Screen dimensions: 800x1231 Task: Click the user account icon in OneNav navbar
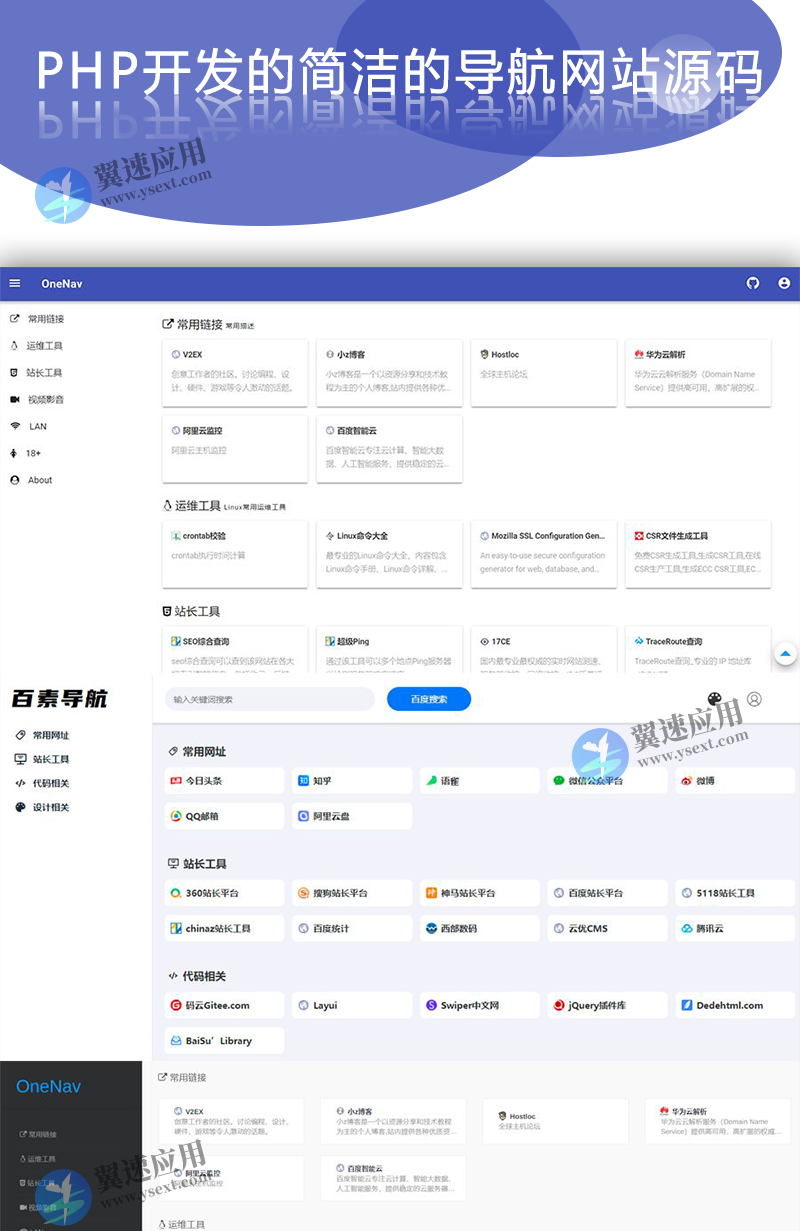point(786,283)
